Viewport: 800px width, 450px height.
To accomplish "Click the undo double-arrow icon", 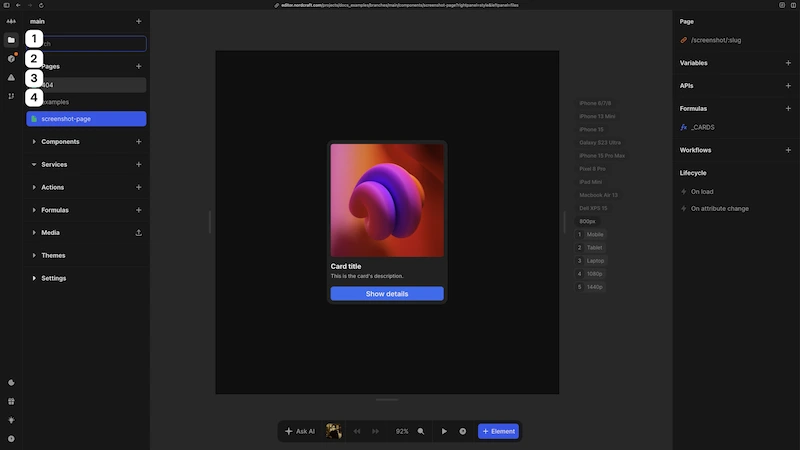I will (357, 431).
